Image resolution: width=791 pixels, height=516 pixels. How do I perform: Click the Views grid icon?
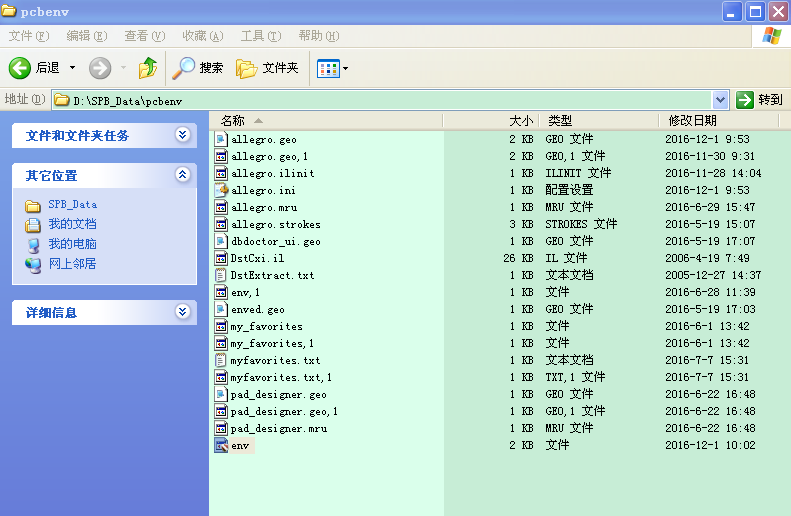point(328,68)
